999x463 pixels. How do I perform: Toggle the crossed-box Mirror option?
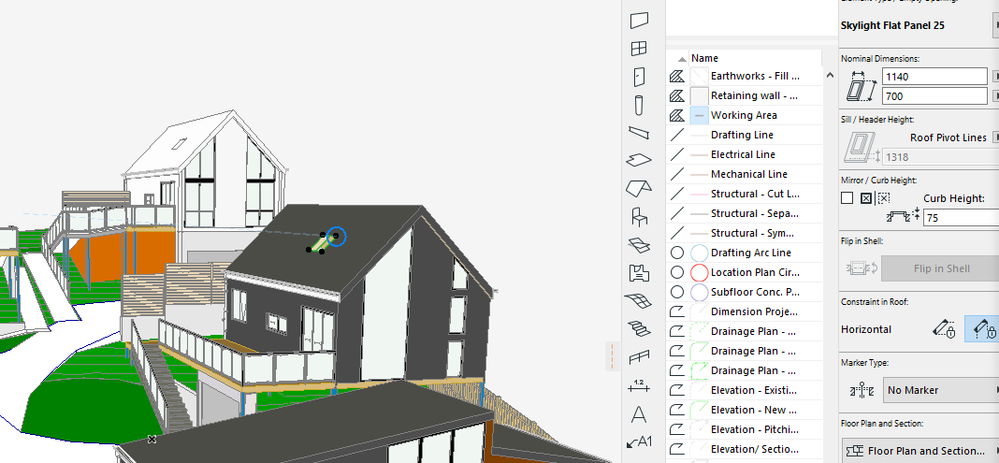[865, 199]
